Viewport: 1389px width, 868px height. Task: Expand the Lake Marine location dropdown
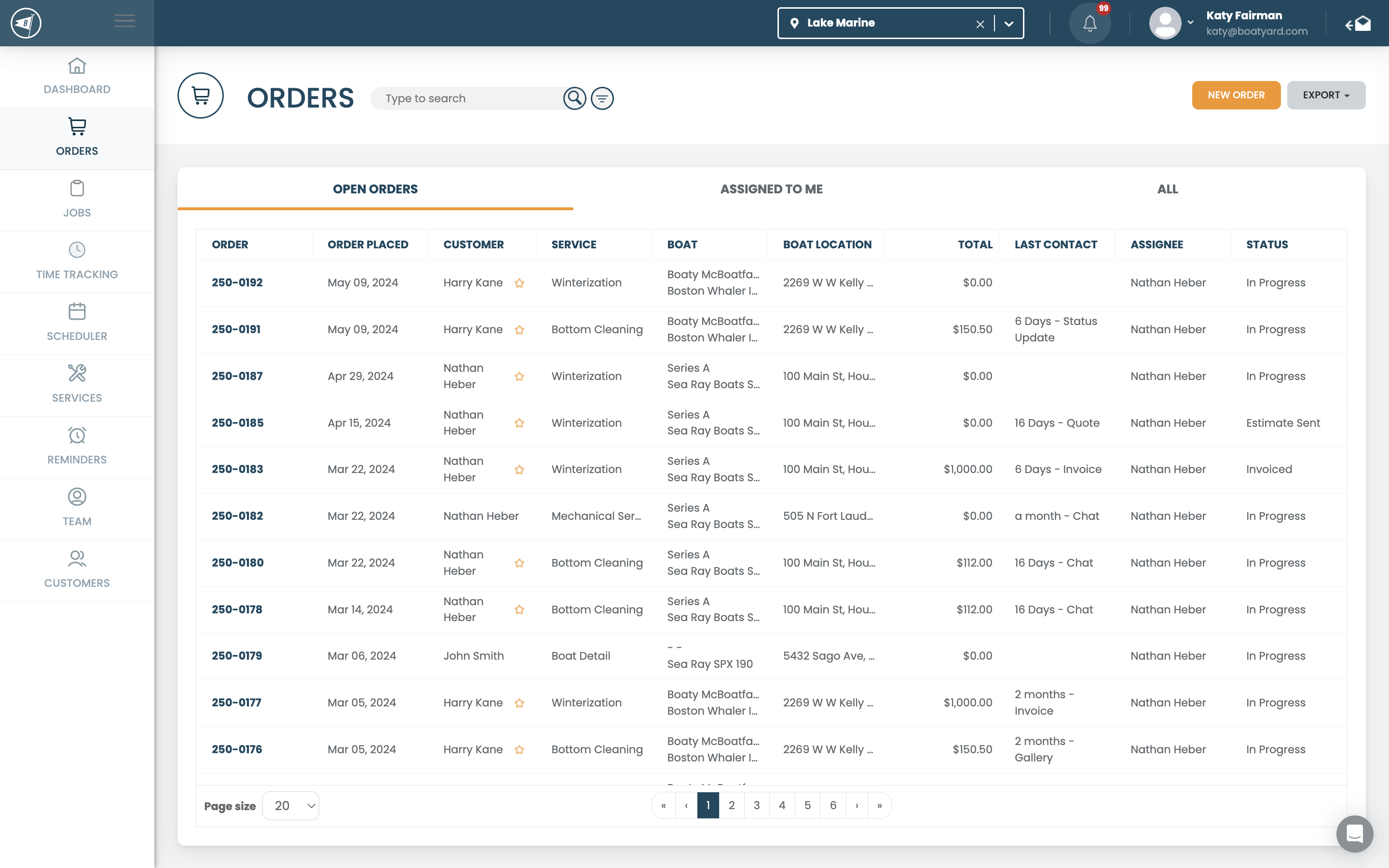coord(1008,24)
